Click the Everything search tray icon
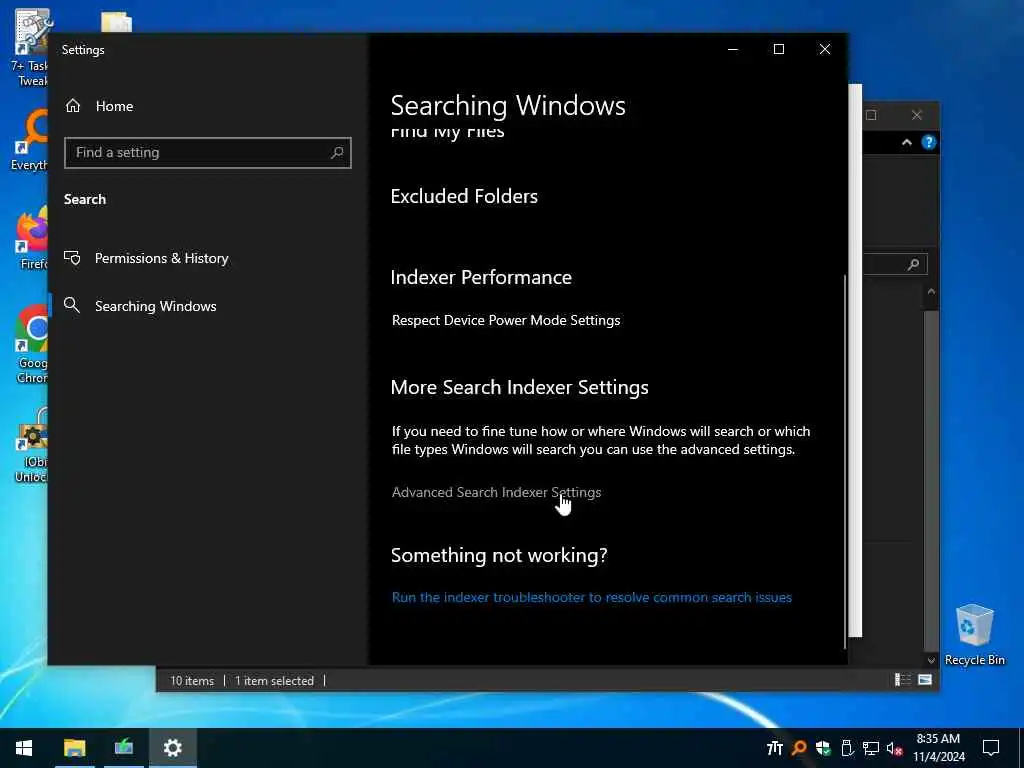The image size is (1024, 768). tap(799, 748)
